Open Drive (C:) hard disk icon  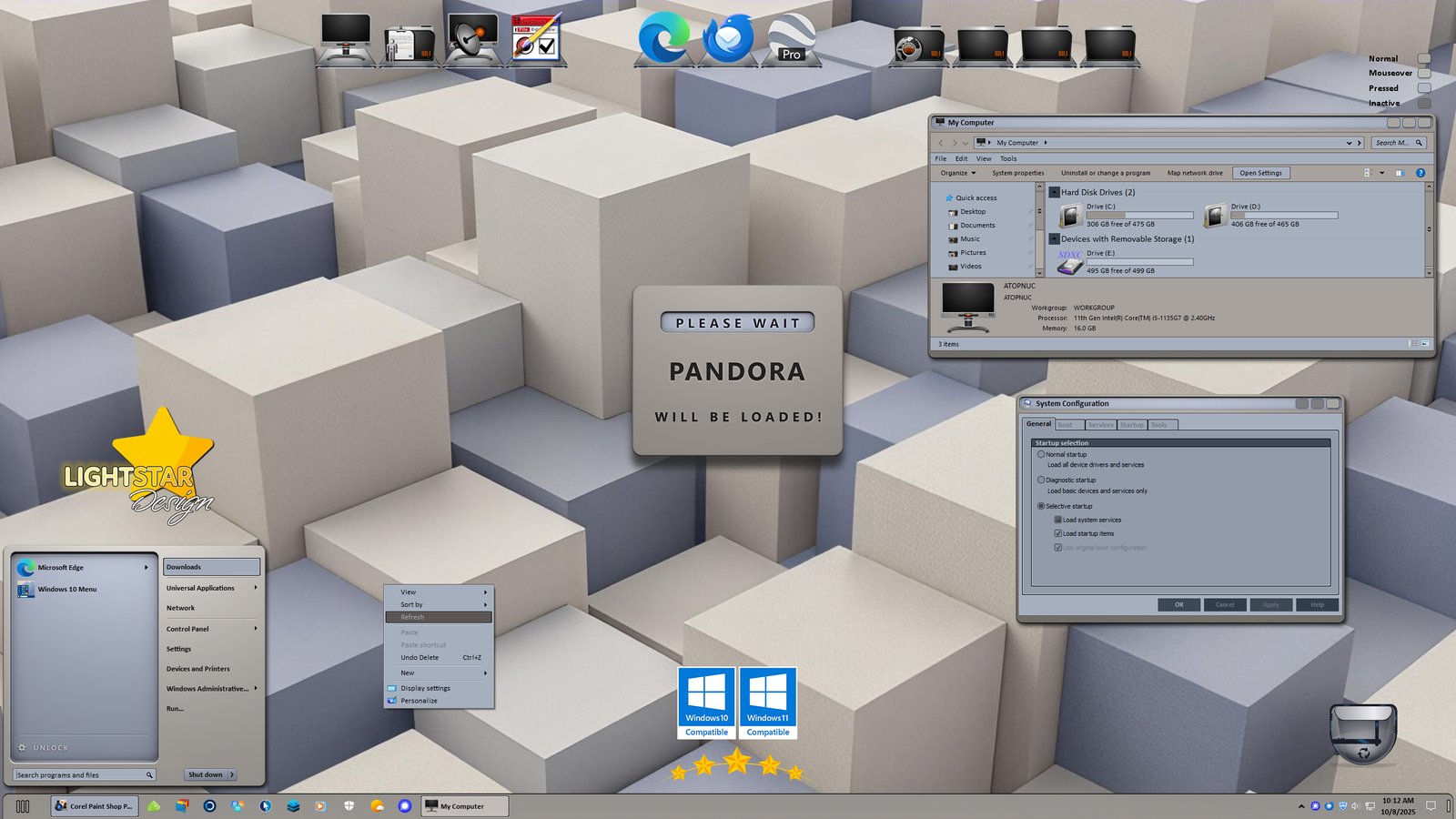click(x=1070, y=216)
